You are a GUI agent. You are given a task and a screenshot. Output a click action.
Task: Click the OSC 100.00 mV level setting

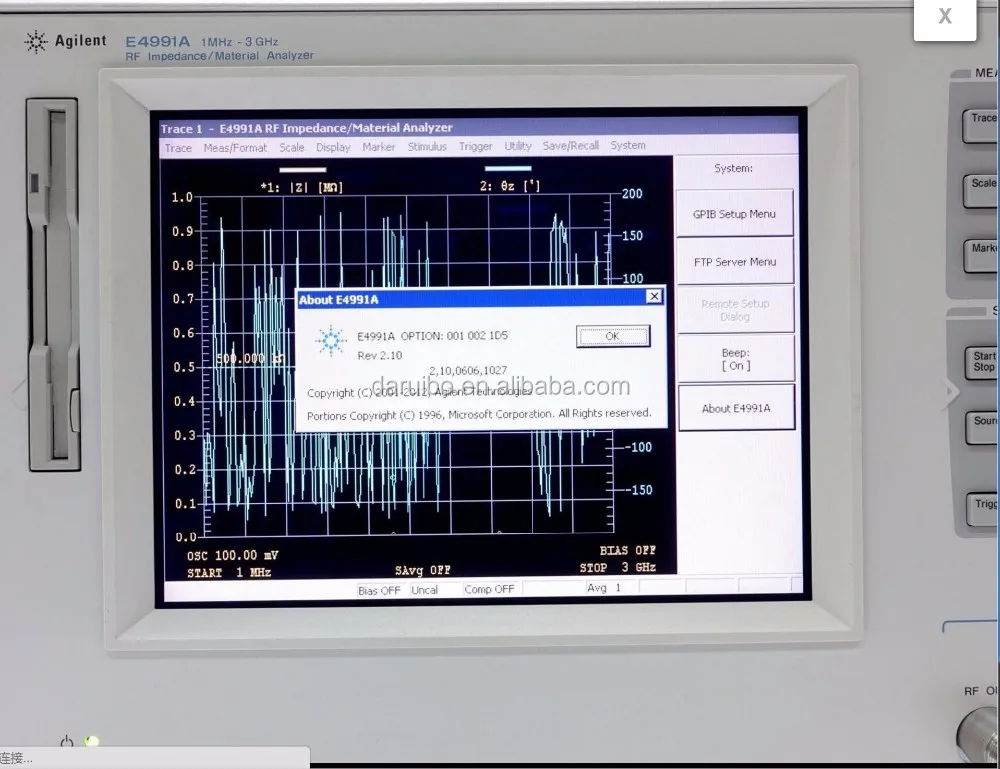(x=232, y=554)
